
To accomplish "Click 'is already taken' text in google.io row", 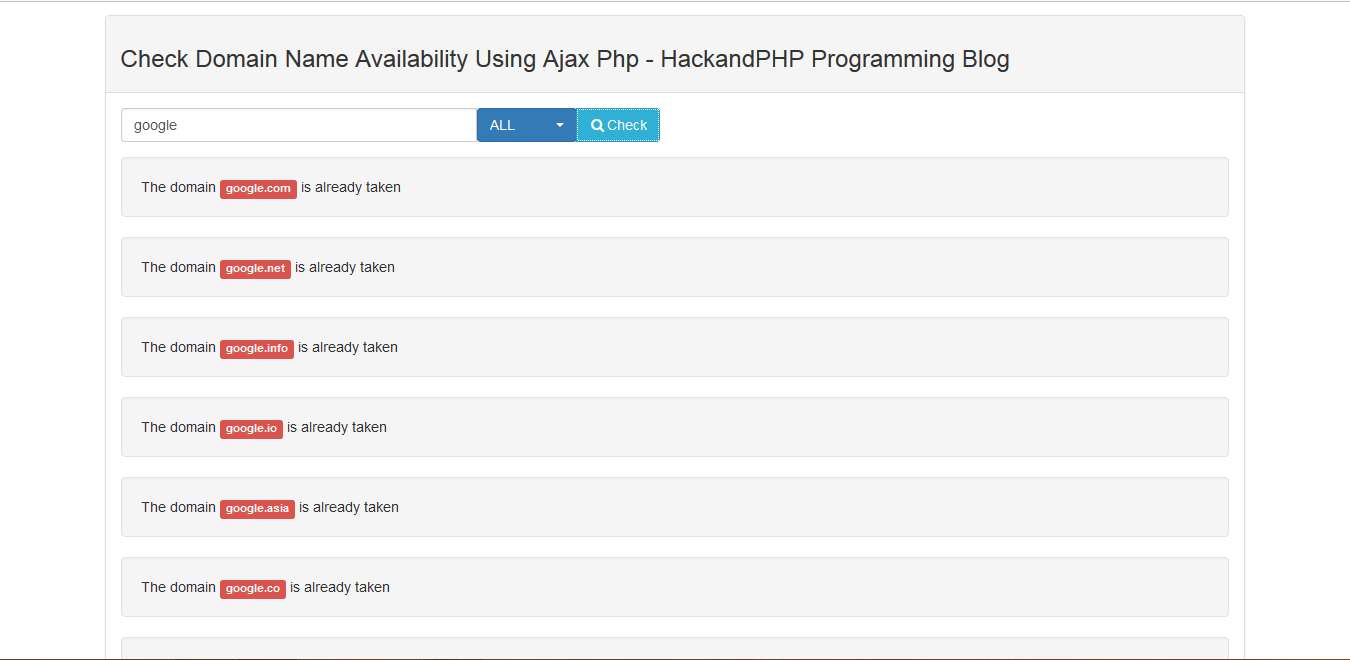I will [337, 427].
